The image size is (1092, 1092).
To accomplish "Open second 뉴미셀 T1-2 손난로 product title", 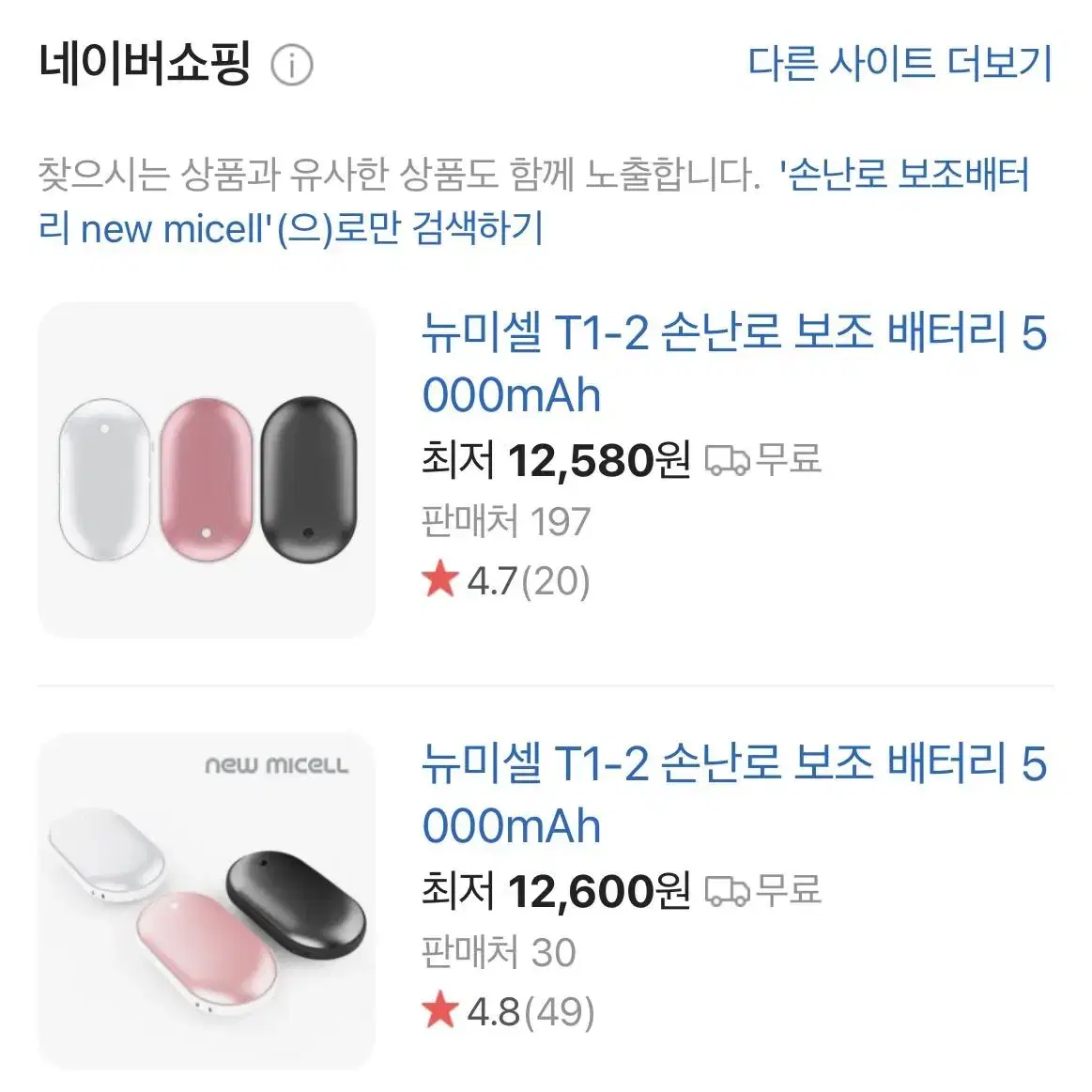I will (735, 794).
